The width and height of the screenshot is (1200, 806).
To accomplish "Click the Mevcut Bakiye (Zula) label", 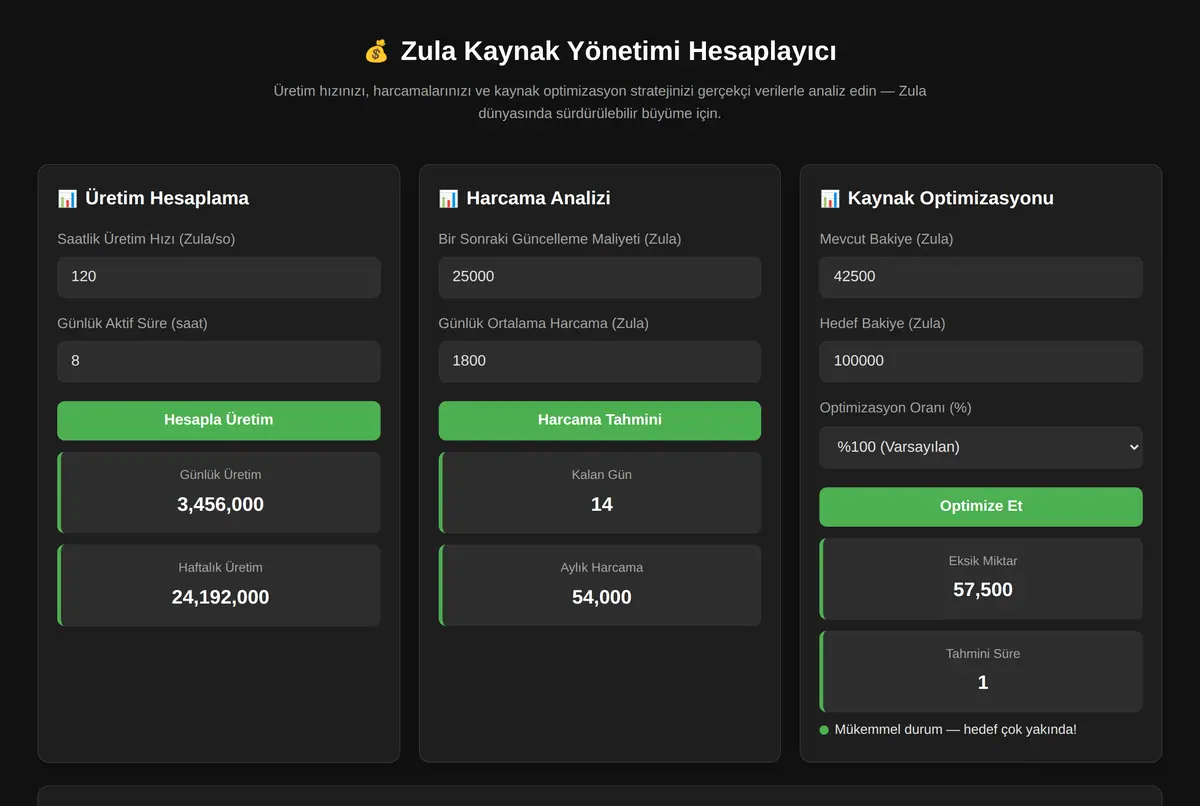I will tap(886, 239).
